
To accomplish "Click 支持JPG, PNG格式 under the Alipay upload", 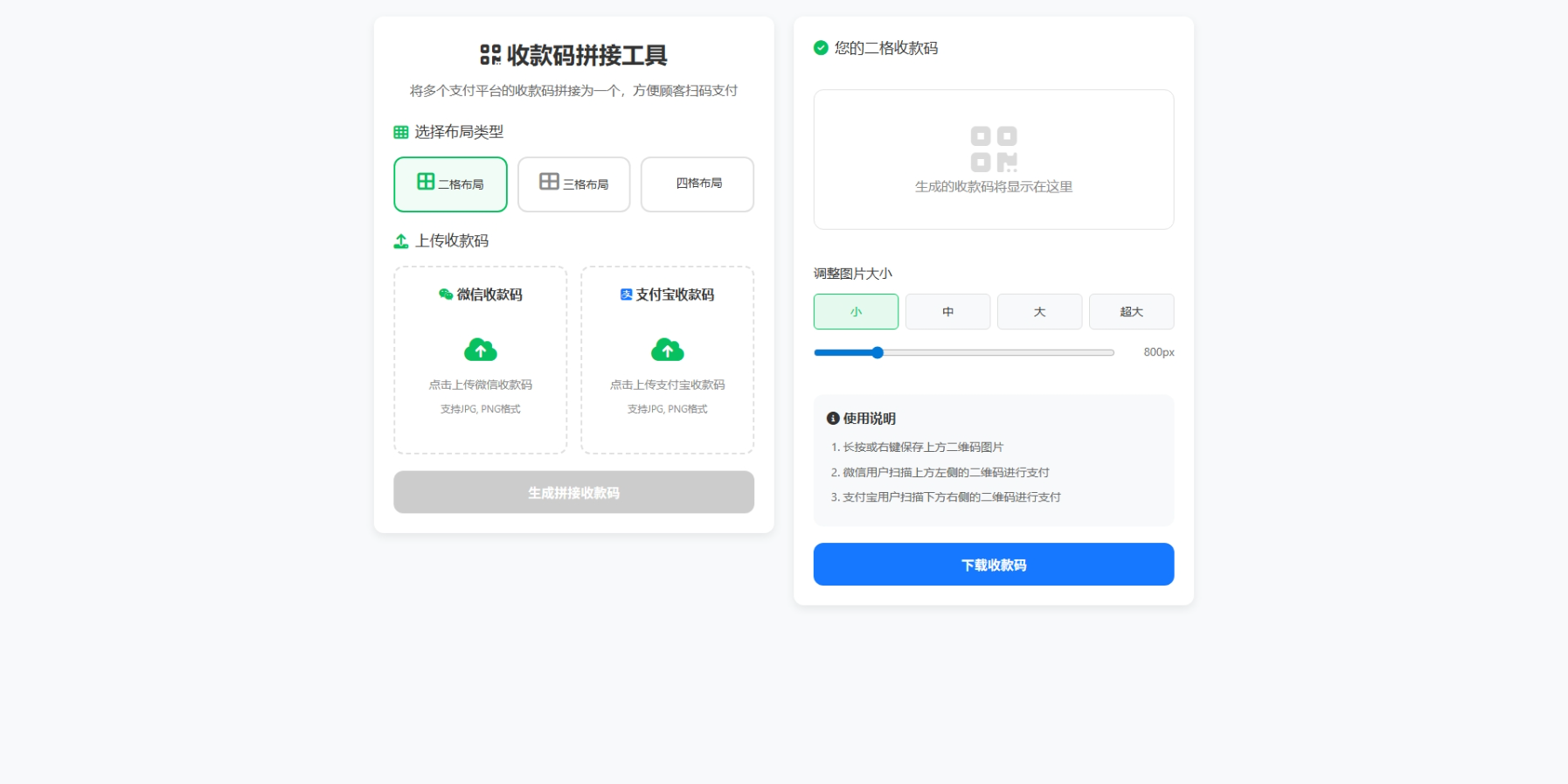I will coord(668,409).
